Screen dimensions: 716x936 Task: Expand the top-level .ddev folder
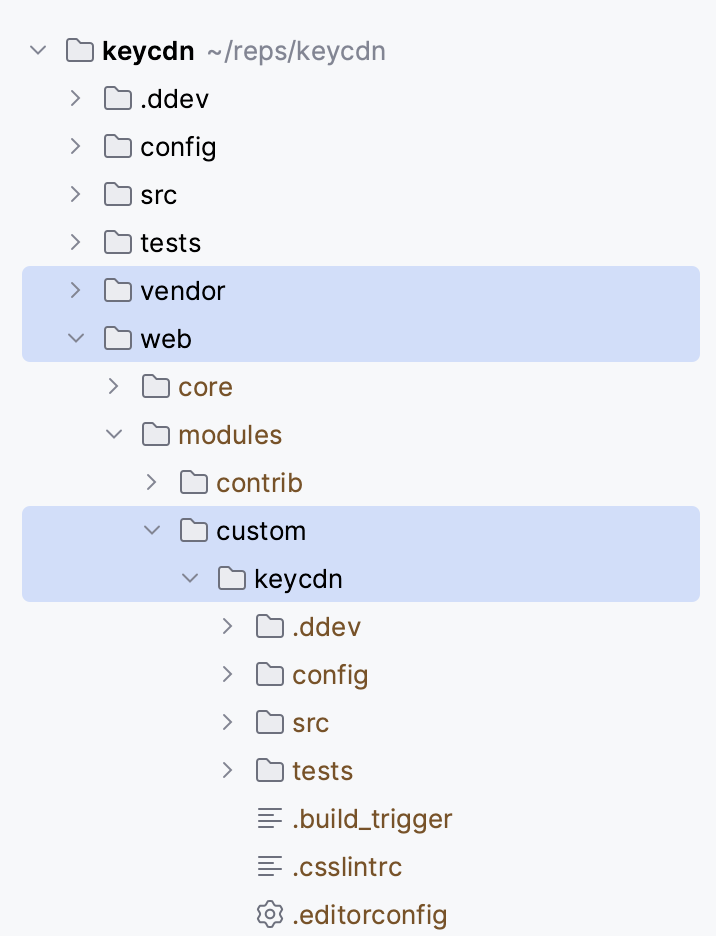pyautogui.click(x=76, y=99)
